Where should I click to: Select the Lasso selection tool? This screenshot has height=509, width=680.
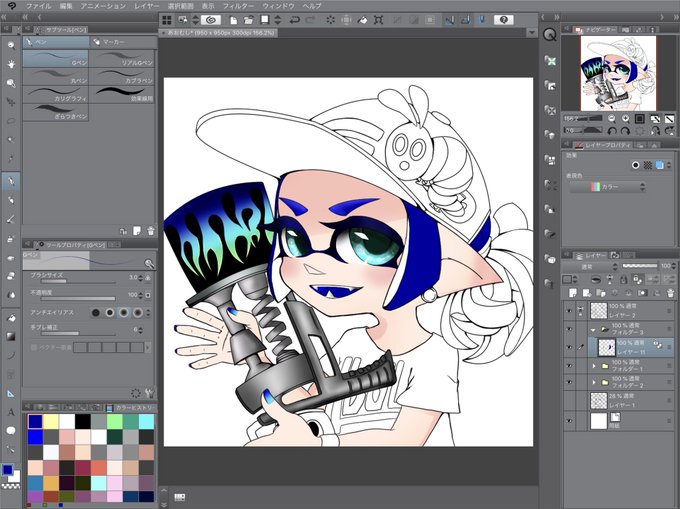pyautogui.click(x=11, y=121)
